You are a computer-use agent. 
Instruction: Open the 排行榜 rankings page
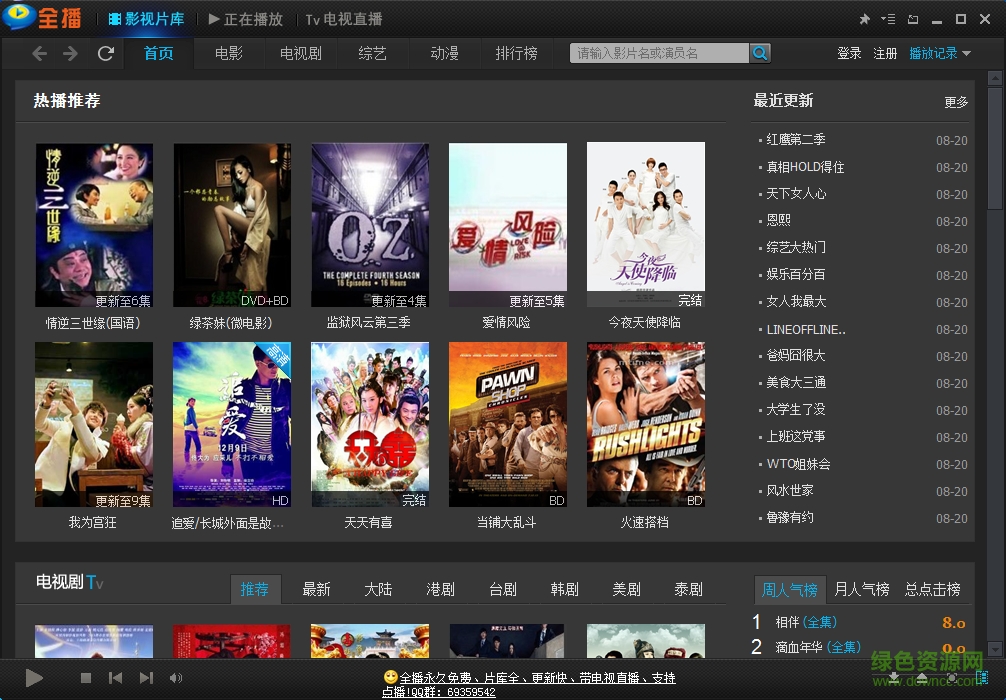516,53
